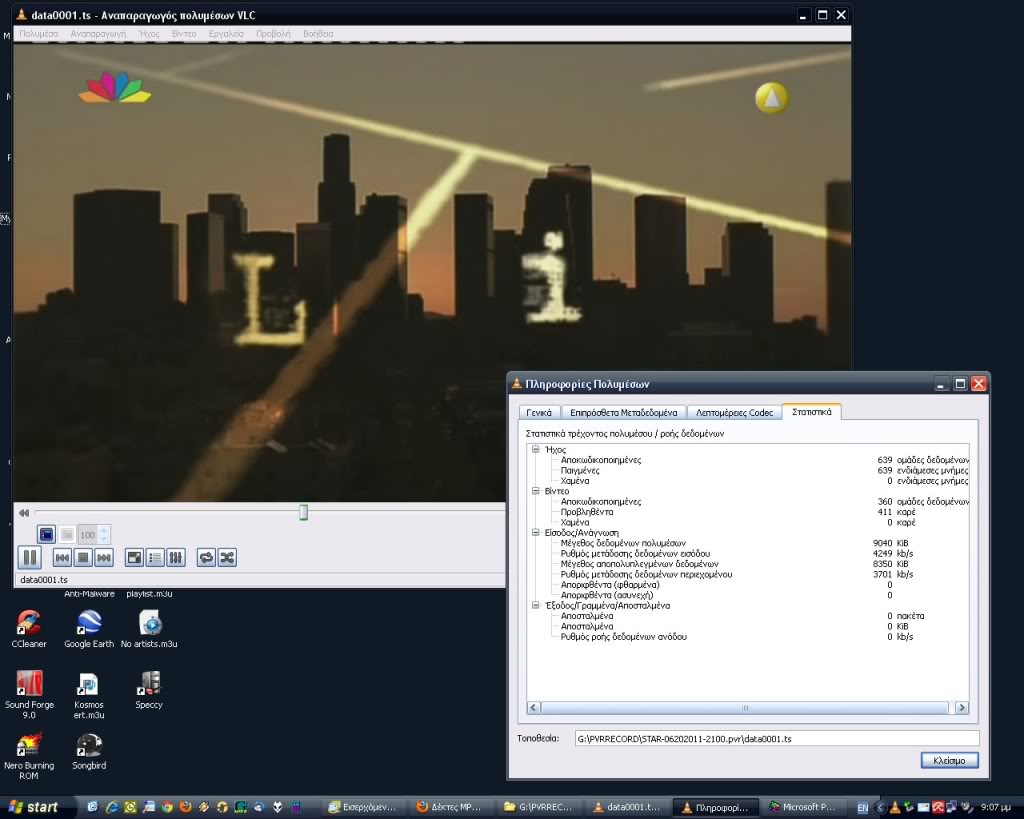This screenshot has height=819, width=1024.
Task: Toggle shuffle random playback
Action: [x=227, y=557]
